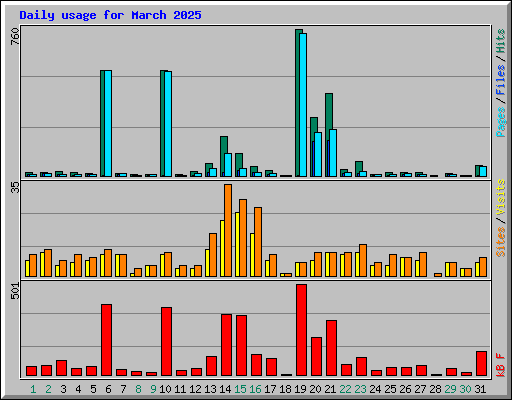Screen dimensions: 512x400
Task: Click day label 17 on the x-axis
Action: click(x=270, y=389)
